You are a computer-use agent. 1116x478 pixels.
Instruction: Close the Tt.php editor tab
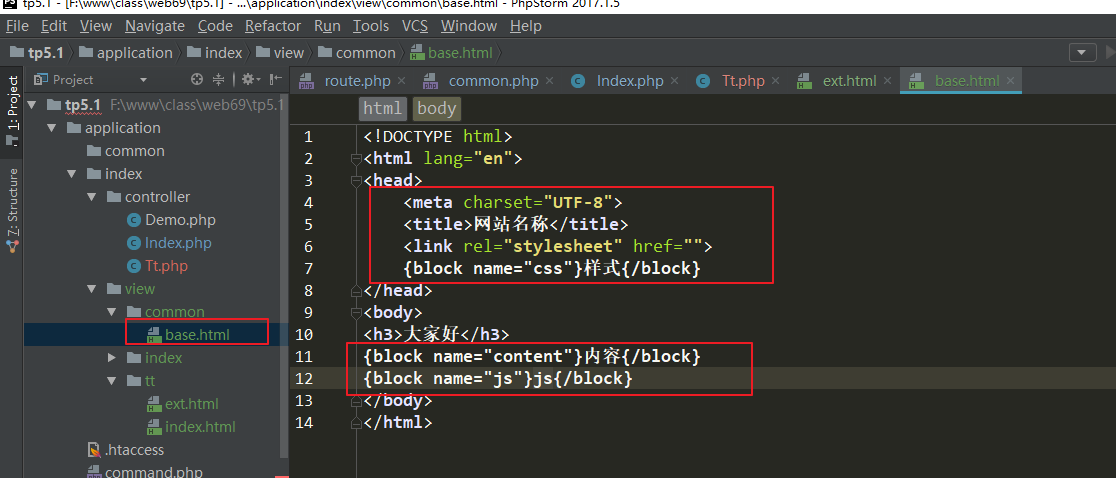click(x=776, y=81)
